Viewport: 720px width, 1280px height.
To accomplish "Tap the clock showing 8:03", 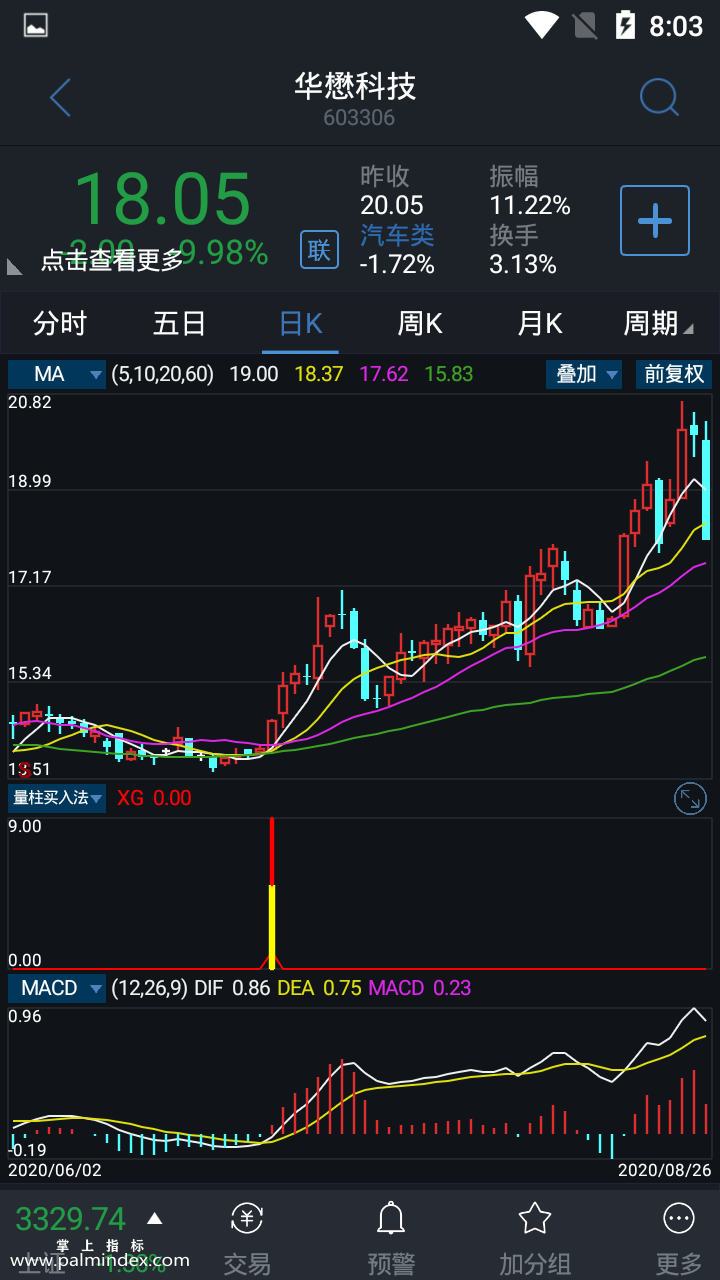I will 676,25.
